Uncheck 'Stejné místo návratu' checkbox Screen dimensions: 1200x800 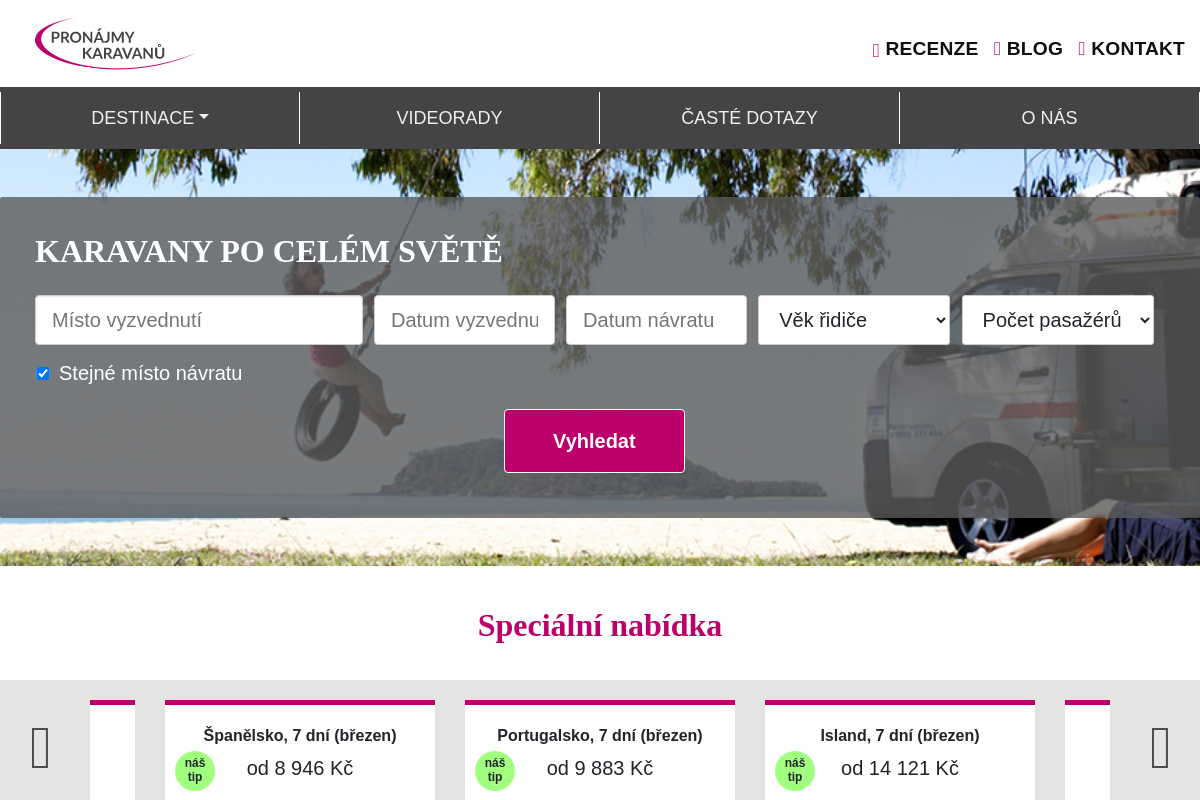coord(43,374)
